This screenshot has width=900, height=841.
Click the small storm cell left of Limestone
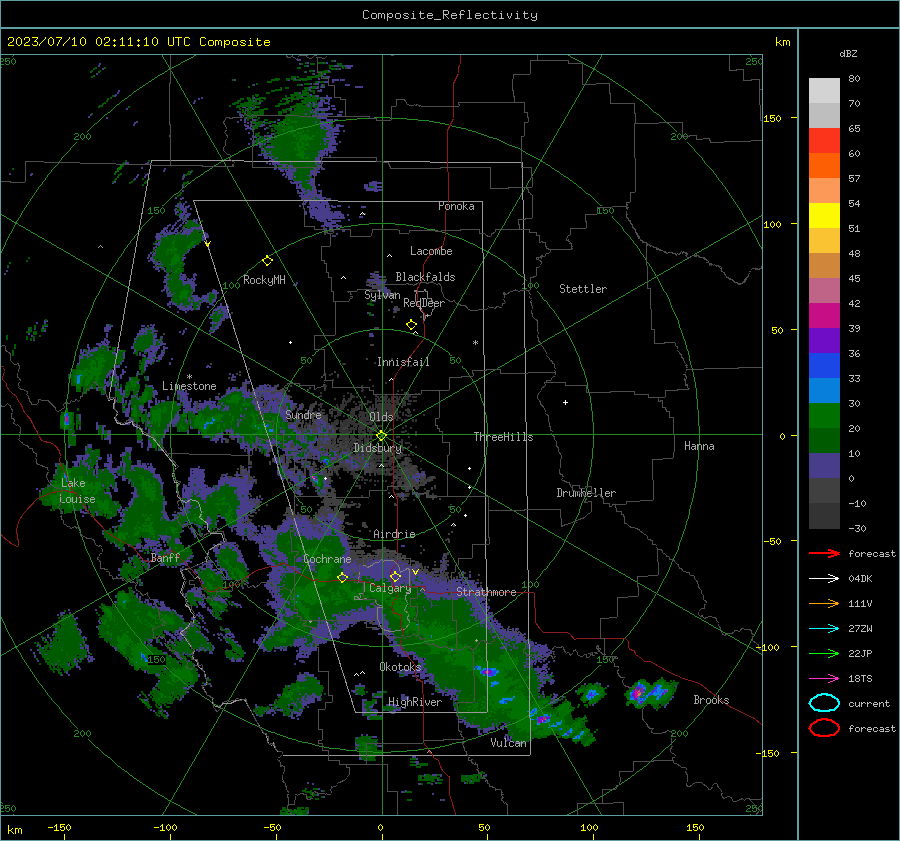pos(67,420)
